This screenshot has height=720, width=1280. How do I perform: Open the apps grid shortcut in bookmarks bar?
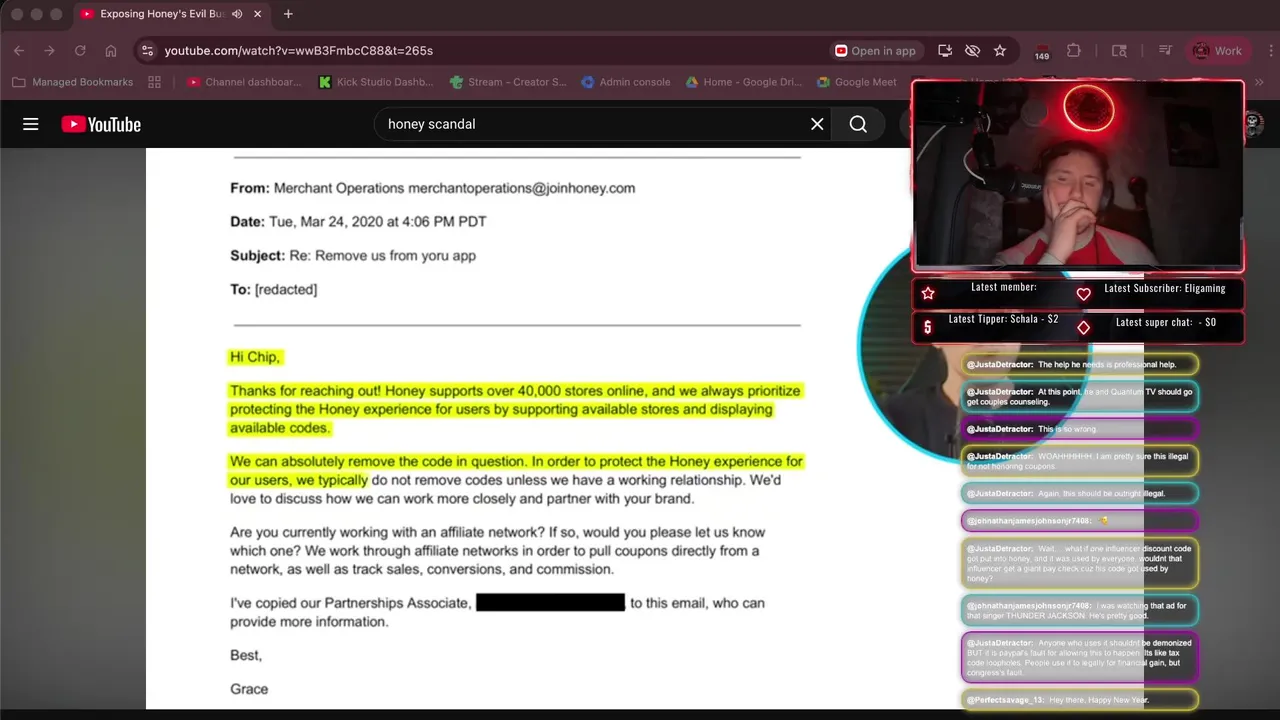154,82
